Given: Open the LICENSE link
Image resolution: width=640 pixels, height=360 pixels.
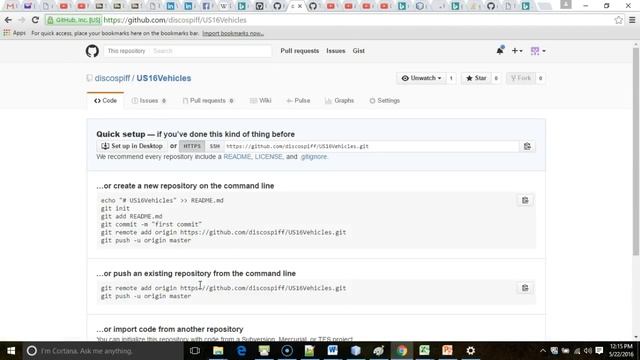Looking at the screenshot, I should 269,157.
